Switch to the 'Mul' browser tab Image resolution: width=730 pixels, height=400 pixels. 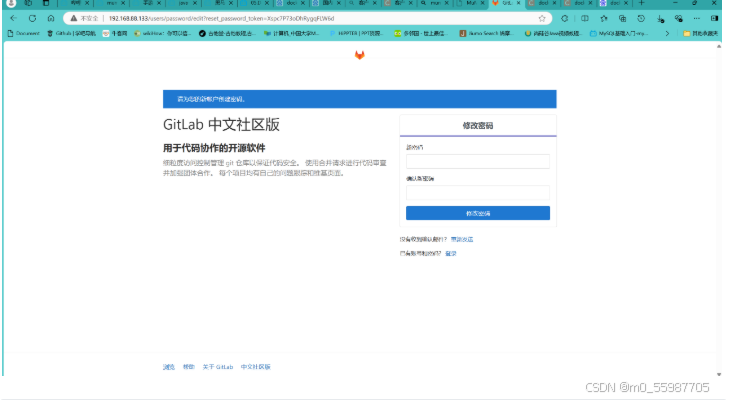pyautogui.click(x=470, y=3)
